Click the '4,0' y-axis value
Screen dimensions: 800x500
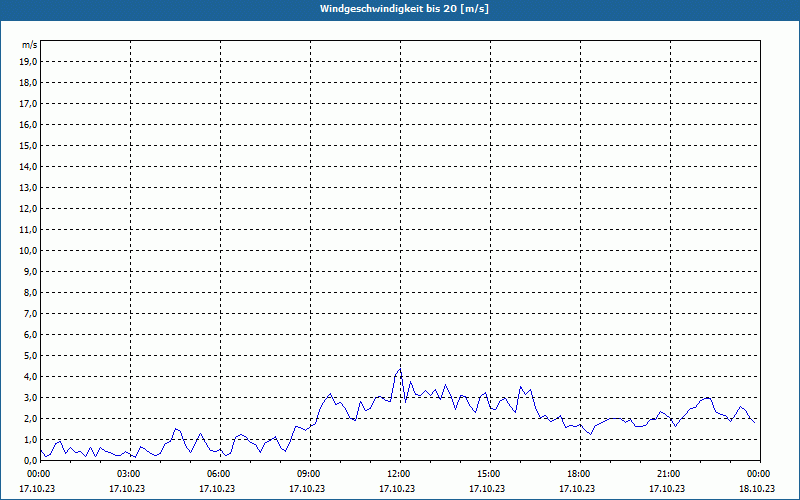click(x=30, y=377)
